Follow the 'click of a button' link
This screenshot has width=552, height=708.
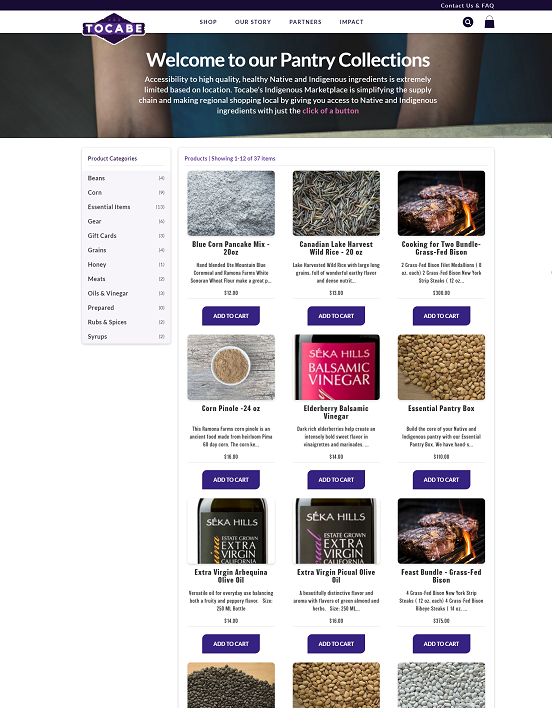pyautogui.click(x=330, y=111)
